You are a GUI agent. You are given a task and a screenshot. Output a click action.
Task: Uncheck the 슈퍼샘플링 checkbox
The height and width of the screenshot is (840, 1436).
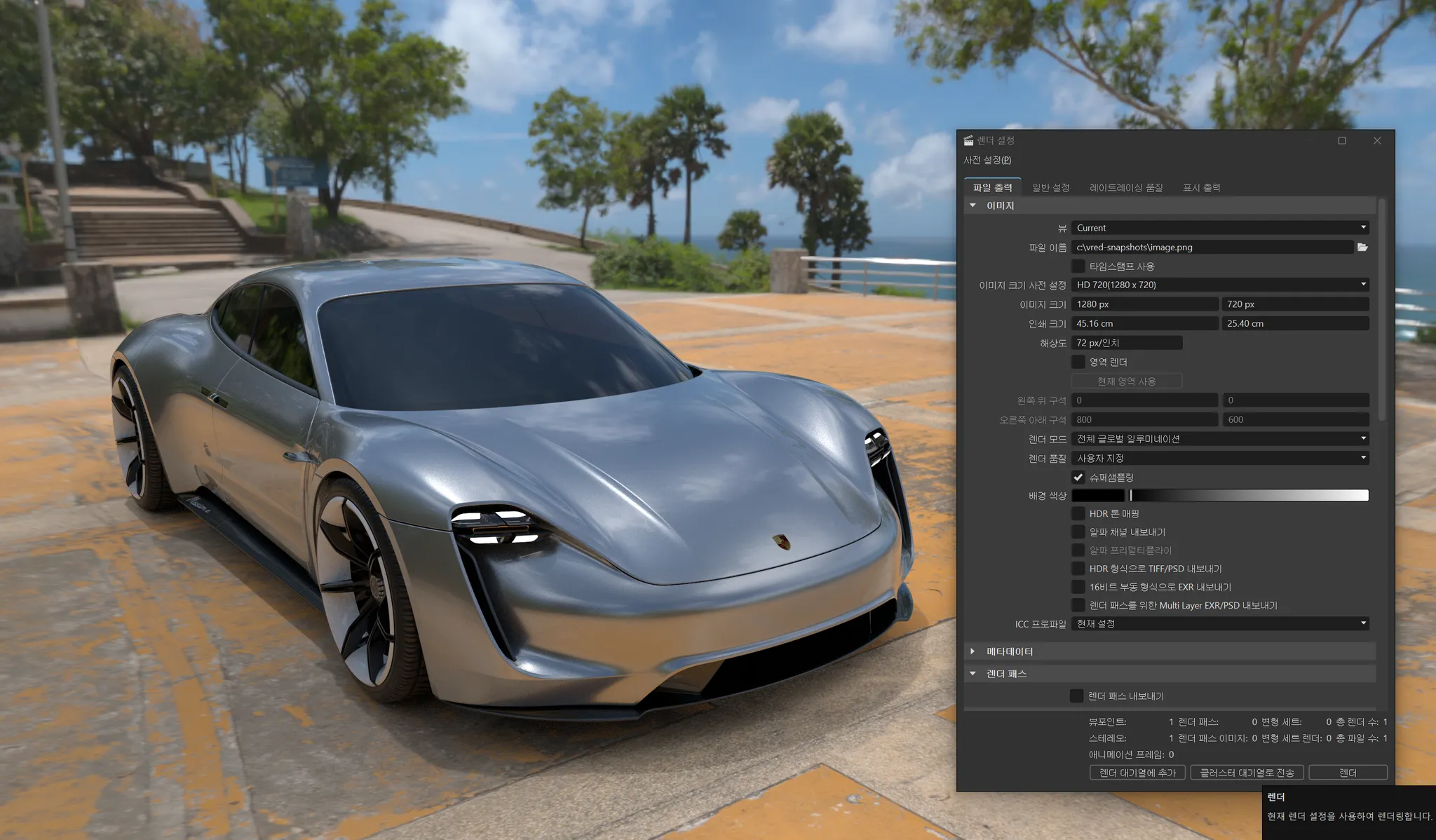[1078, 477]
